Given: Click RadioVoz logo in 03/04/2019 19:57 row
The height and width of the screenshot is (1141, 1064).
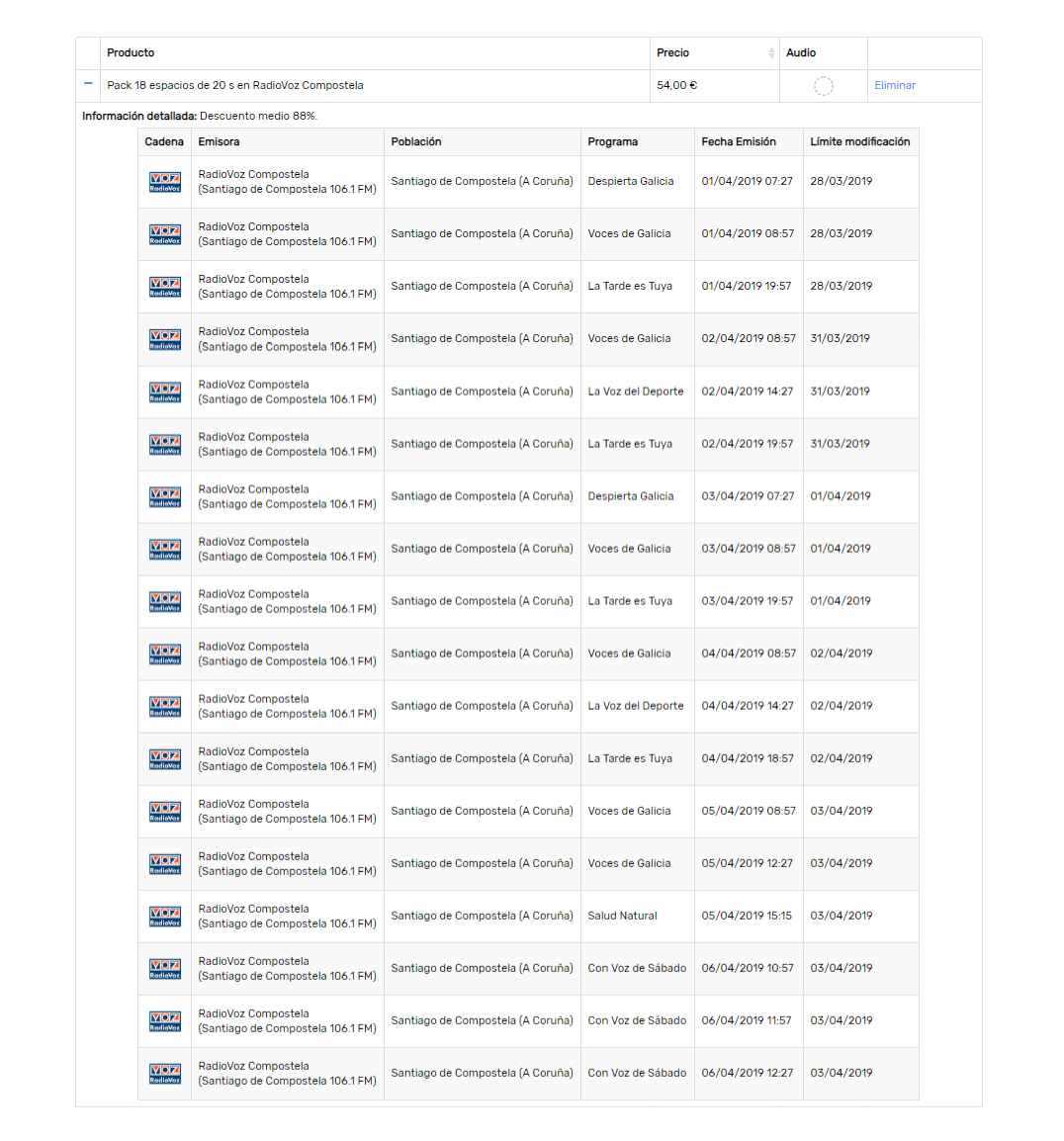Looking at the screenshot, I should (x=164, y=602).
